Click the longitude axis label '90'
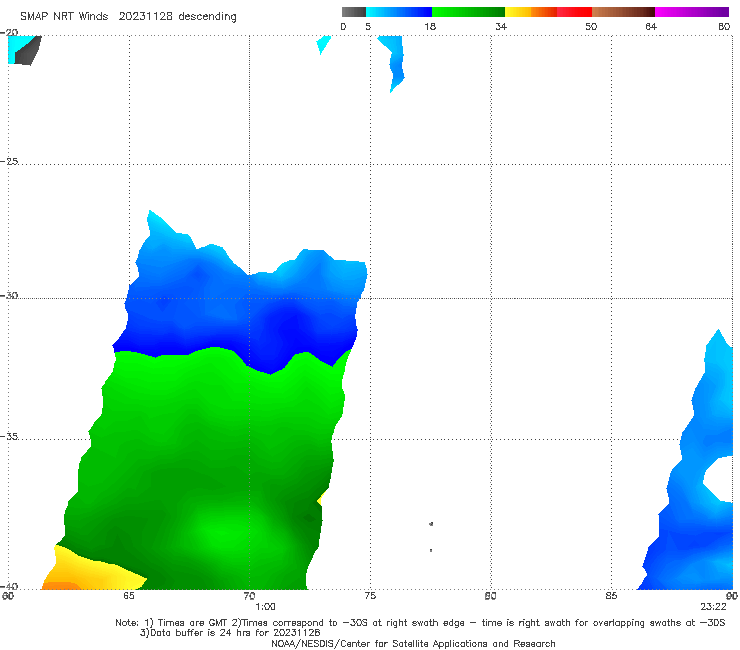 (x=732, y=596)
